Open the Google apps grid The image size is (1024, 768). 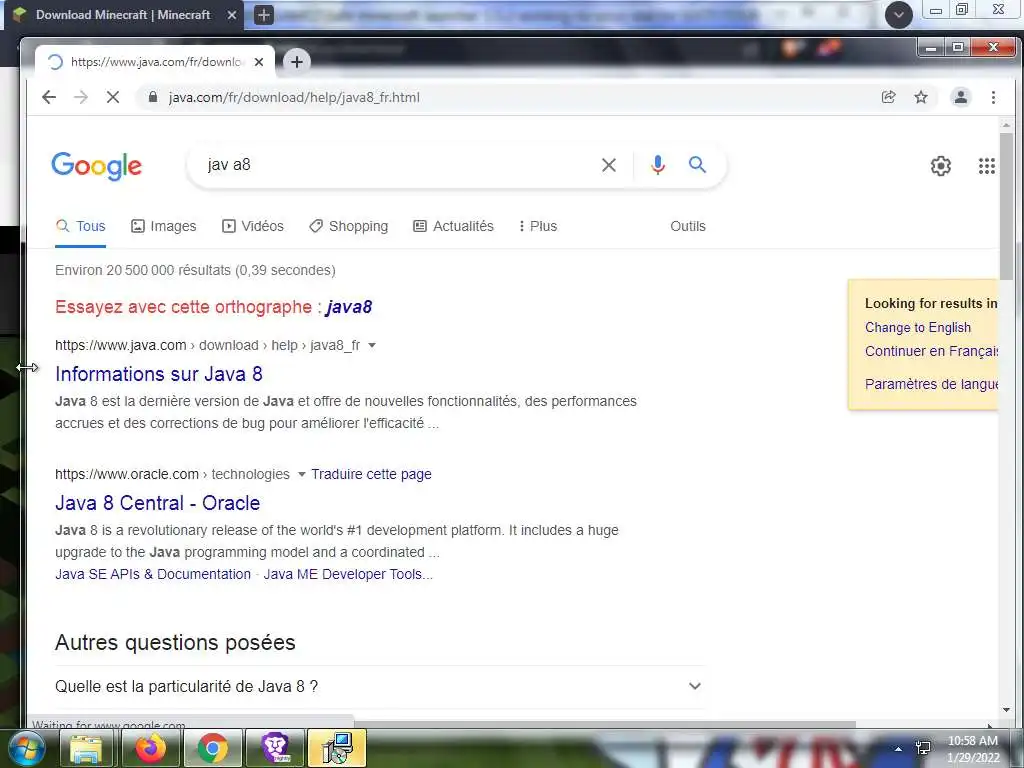pyautogui.click(x=987, y=166)
